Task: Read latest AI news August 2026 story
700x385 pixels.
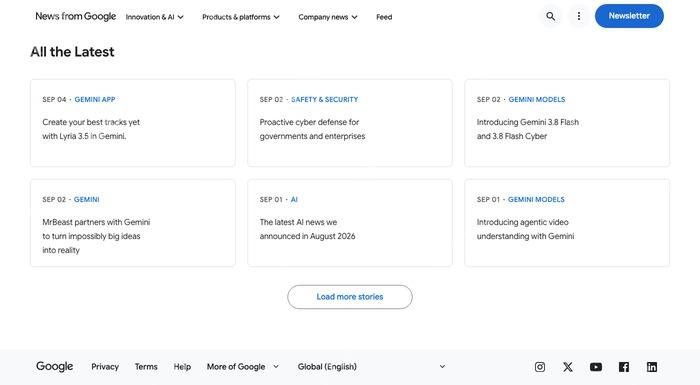Action: pos(307,229)
